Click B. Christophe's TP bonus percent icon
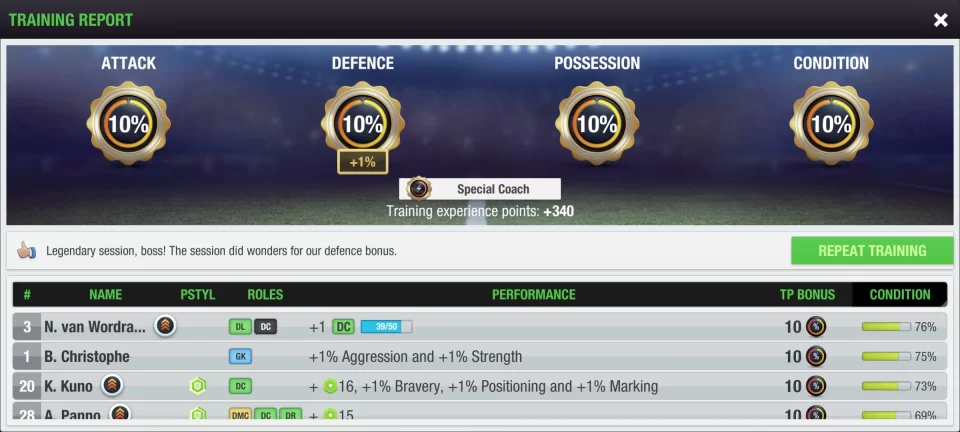The width and height of the screenshot is (960, 432). coord(816,356)
